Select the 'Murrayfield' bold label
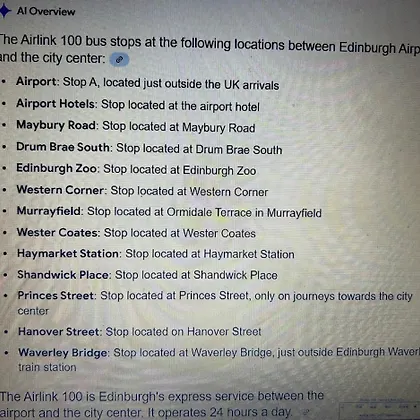Screen dimensions: 420x420 (49, 211)
